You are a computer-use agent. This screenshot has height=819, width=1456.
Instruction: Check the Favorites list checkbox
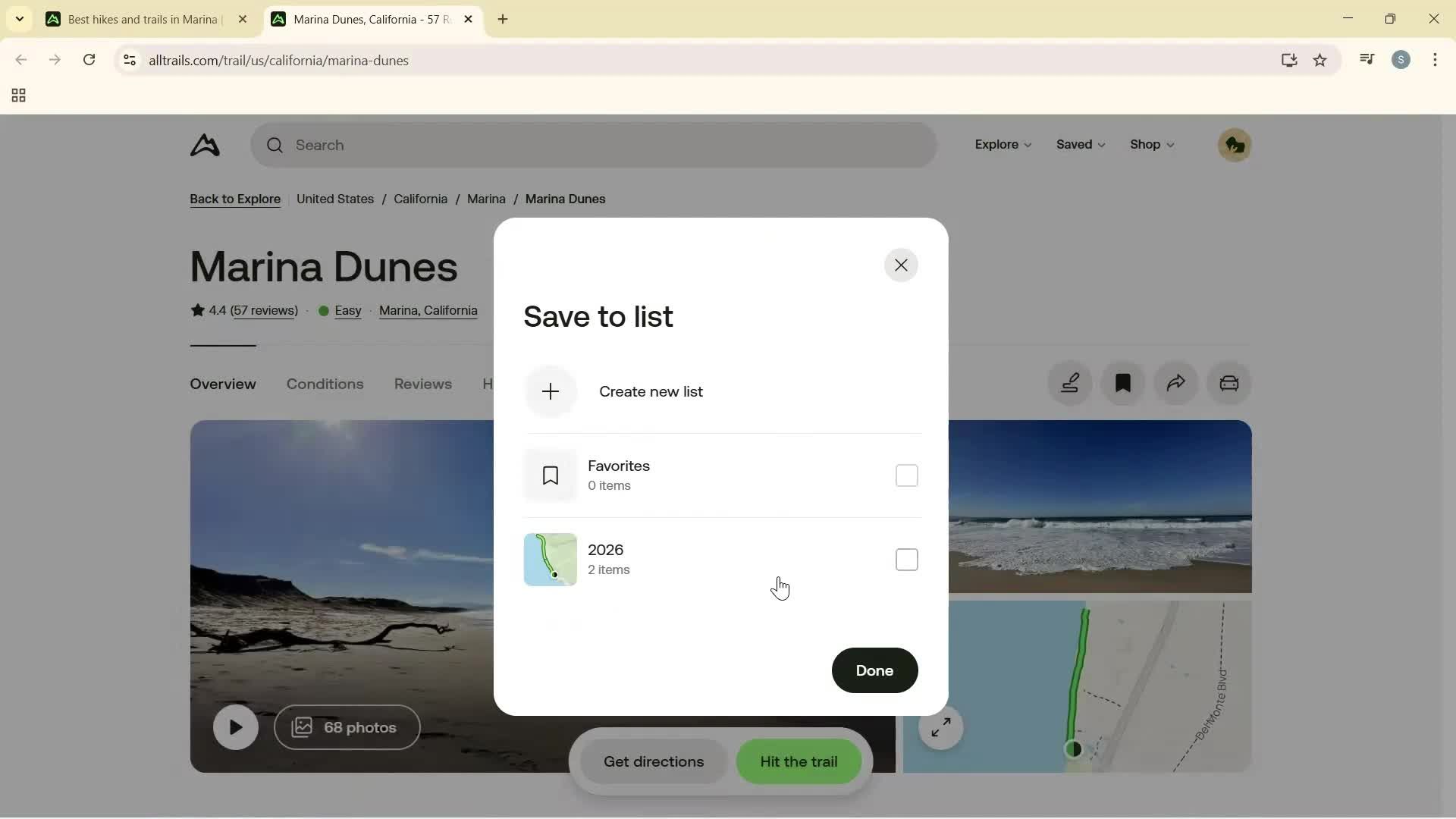[x=906, y=475]
